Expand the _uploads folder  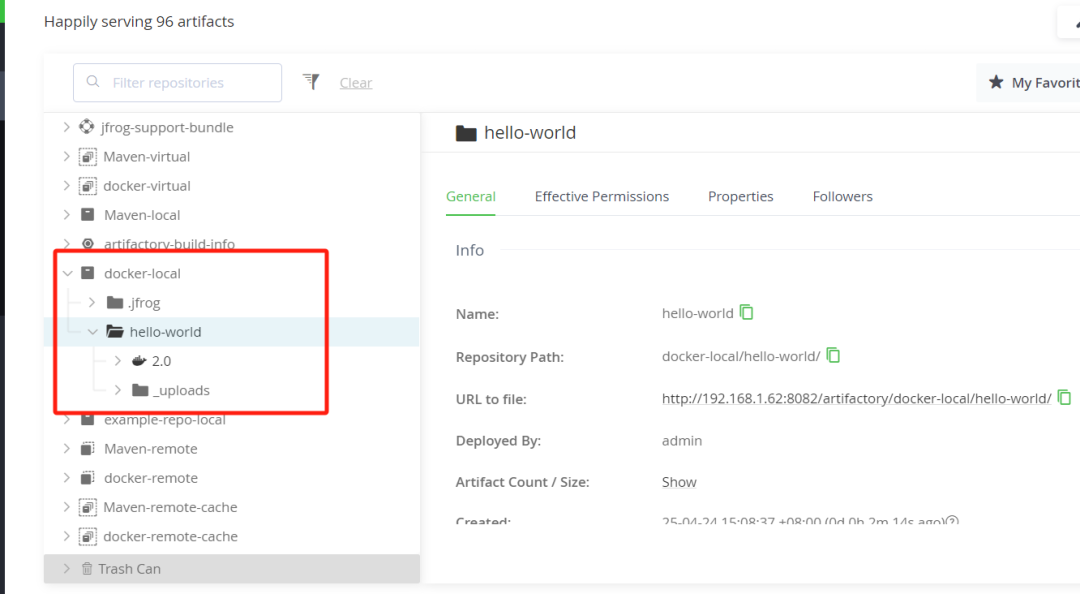coord(117,390)
